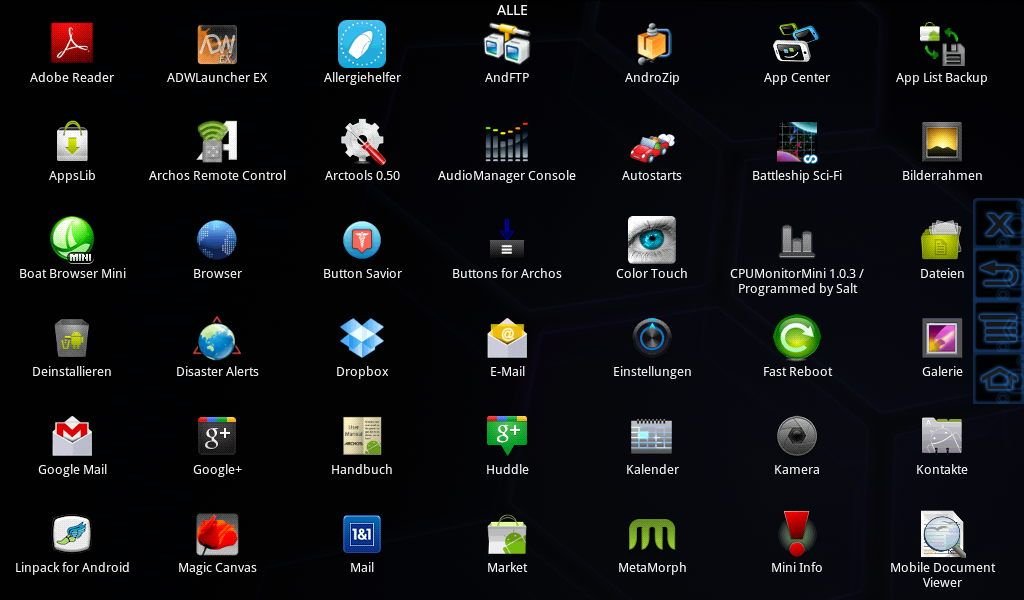1024x600 pixels.
Task: Open Mobile Document Viewer
Action: 942,534
